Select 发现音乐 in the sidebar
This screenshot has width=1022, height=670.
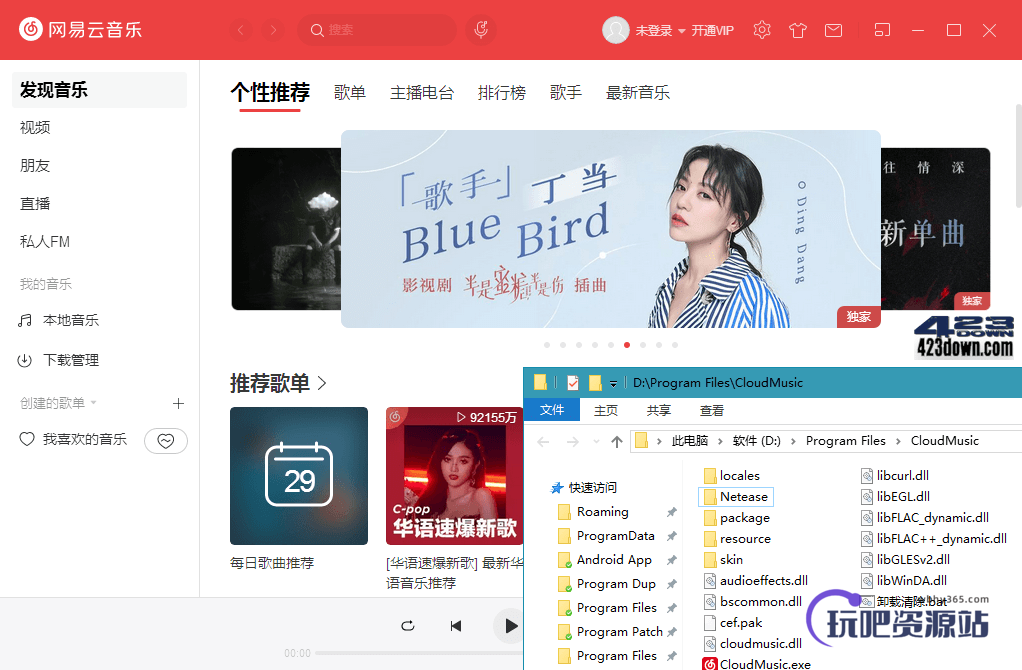[99, 90]
